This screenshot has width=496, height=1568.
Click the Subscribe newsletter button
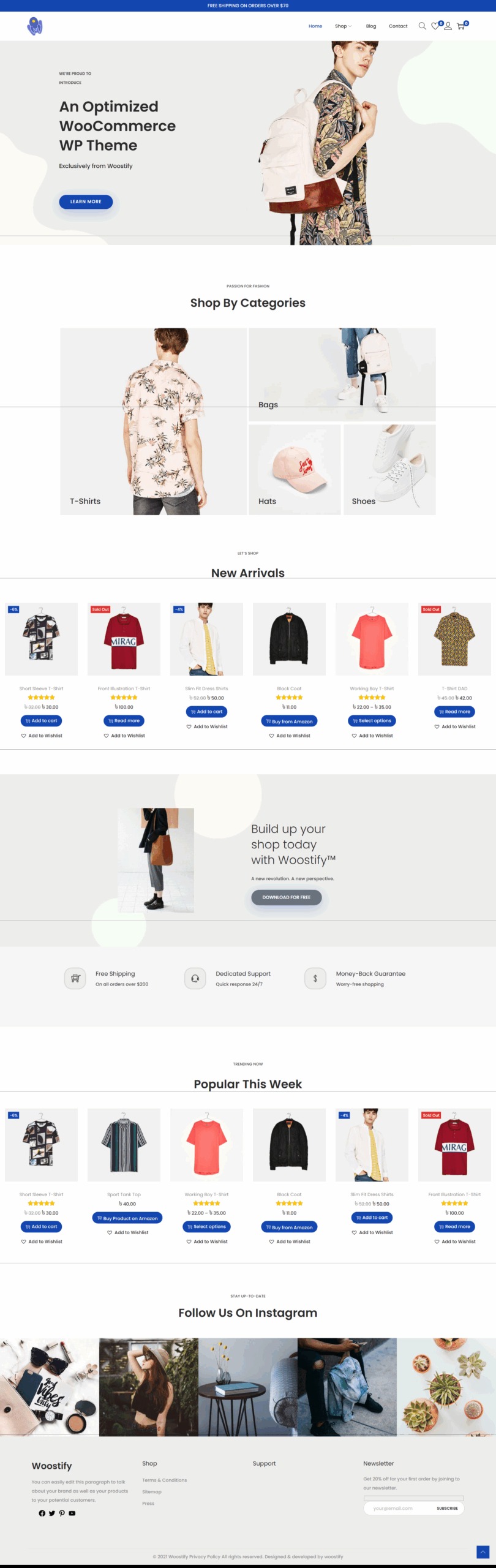447,1508
